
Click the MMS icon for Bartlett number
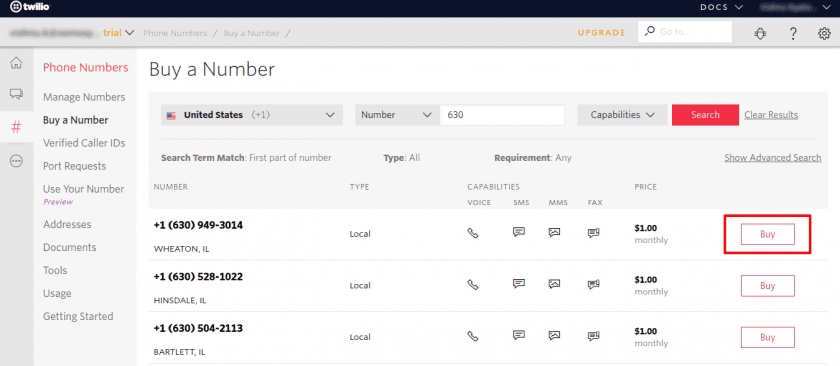click(554, 335)
